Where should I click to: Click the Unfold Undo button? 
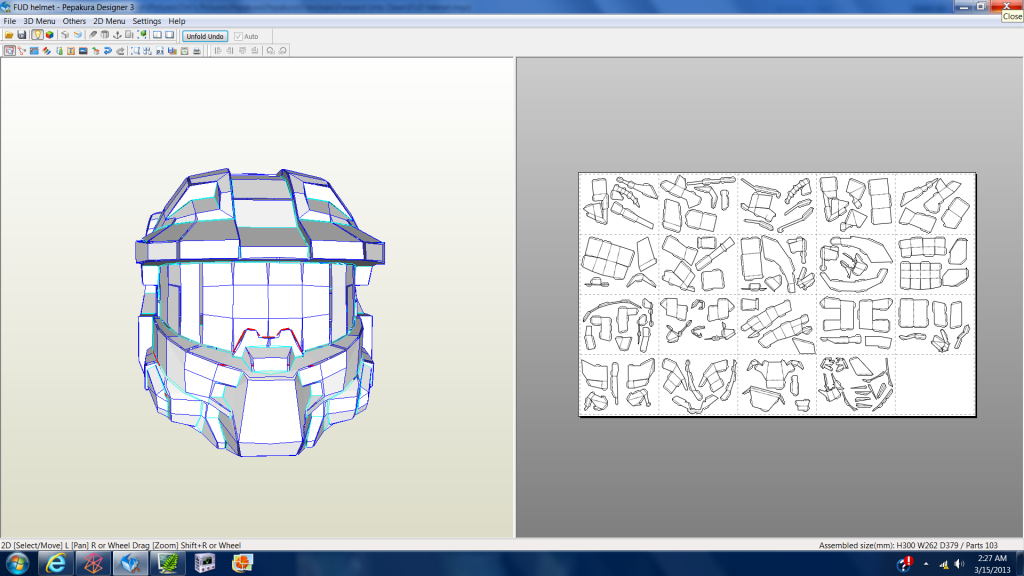(205, 36)
